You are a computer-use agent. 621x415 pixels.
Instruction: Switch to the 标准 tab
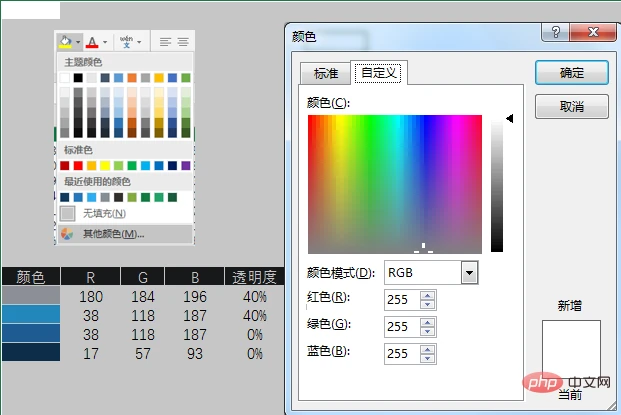coord(326,74)
